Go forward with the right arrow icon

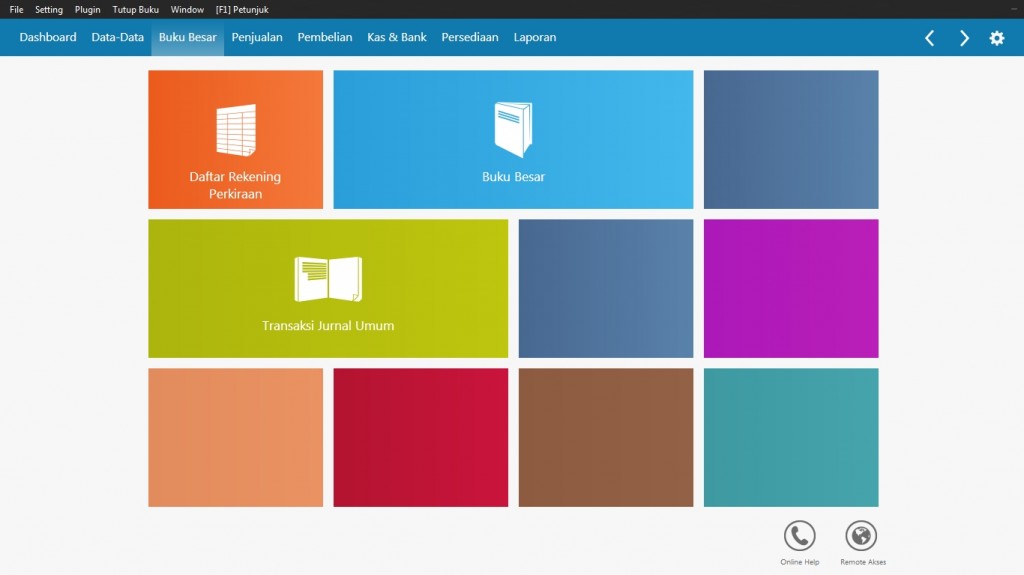[964, 38]
